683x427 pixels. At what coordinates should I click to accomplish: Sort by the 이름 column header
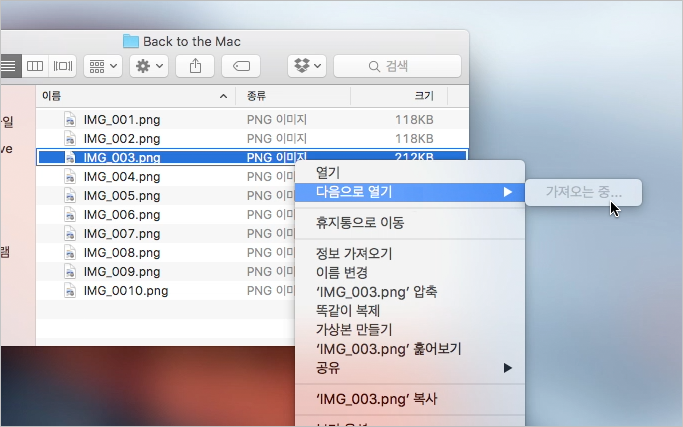[135, 96]
